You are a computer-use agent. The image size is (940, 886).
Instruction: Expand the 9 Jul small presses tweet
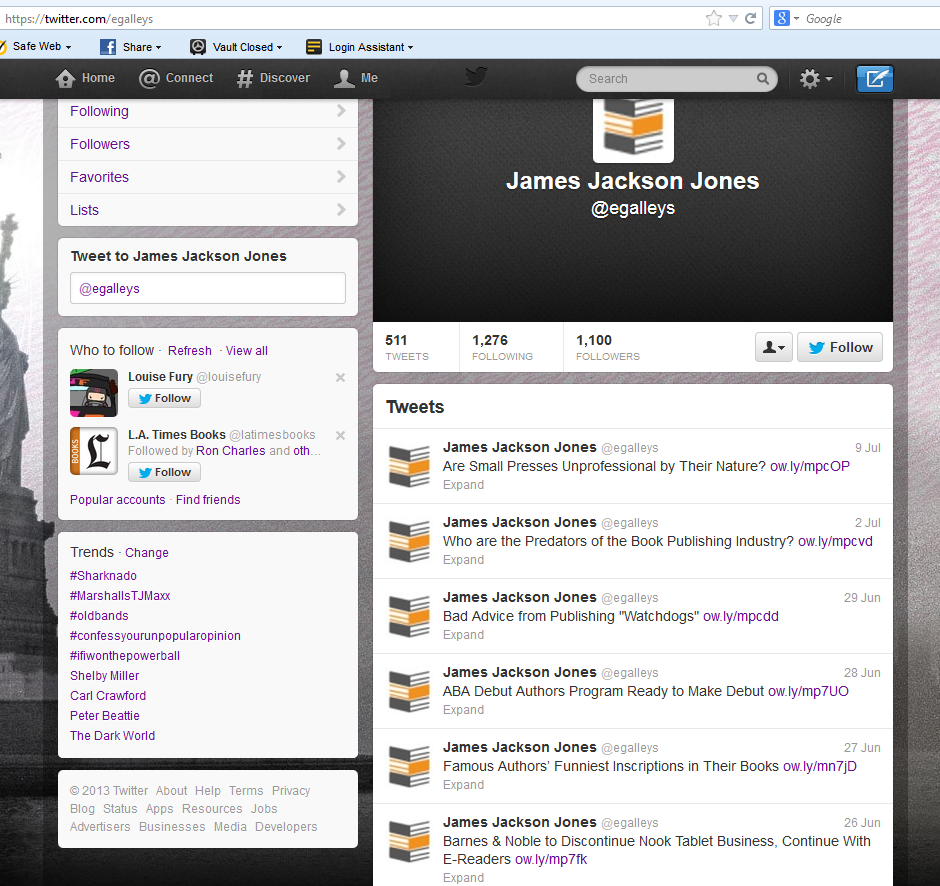click(463, 485)
